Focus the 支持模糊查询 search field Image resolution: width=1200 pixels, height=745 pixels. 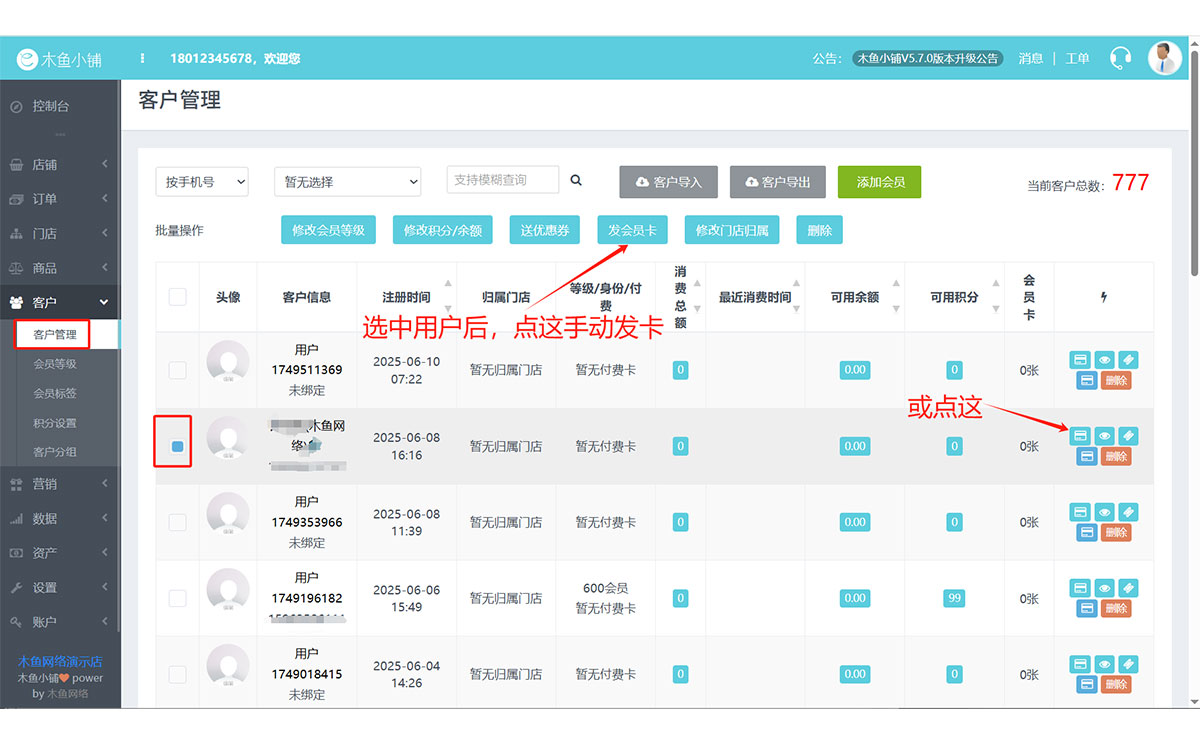pyautogui.click(x=502, y=180)
